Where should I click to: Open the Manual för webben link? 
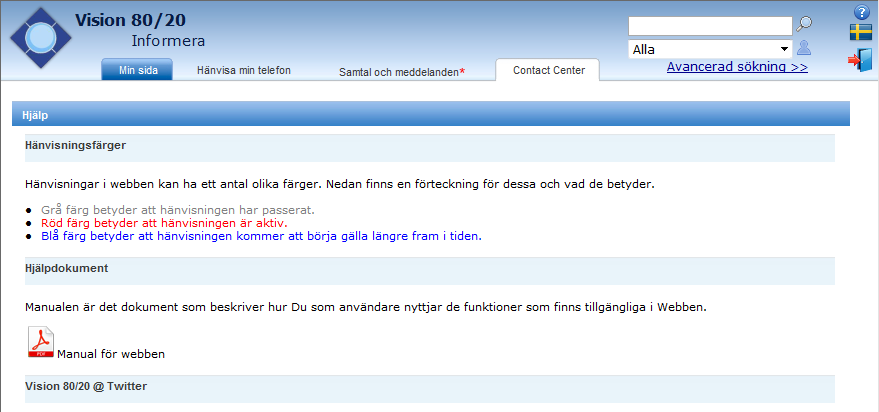click(111, 354)
